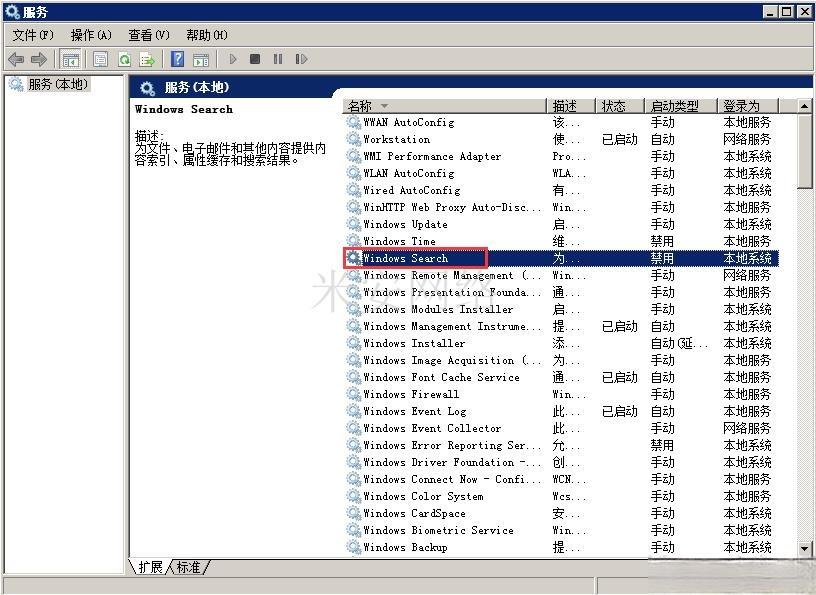Screen dimensions: 816x595
Task: Open the 文件(F) menu
Action: pos(33,35)
